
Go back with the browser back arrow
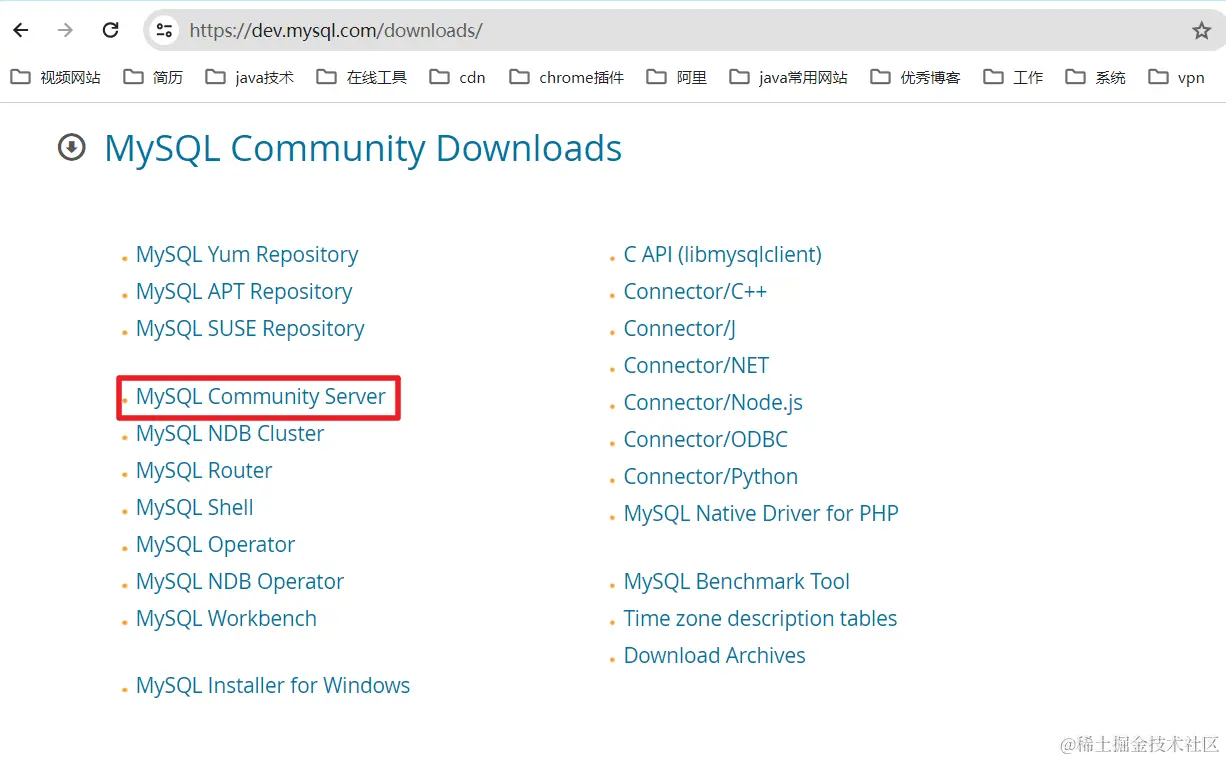[x=21, y=30]
